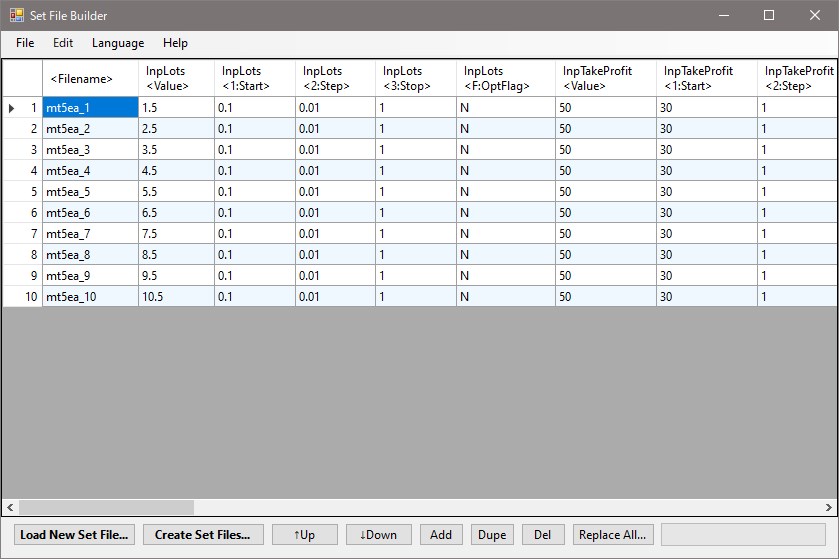Select the mt5ea_1 filename cell
The width and height of the screenshot is (839, 559).
tap(90, 108)
